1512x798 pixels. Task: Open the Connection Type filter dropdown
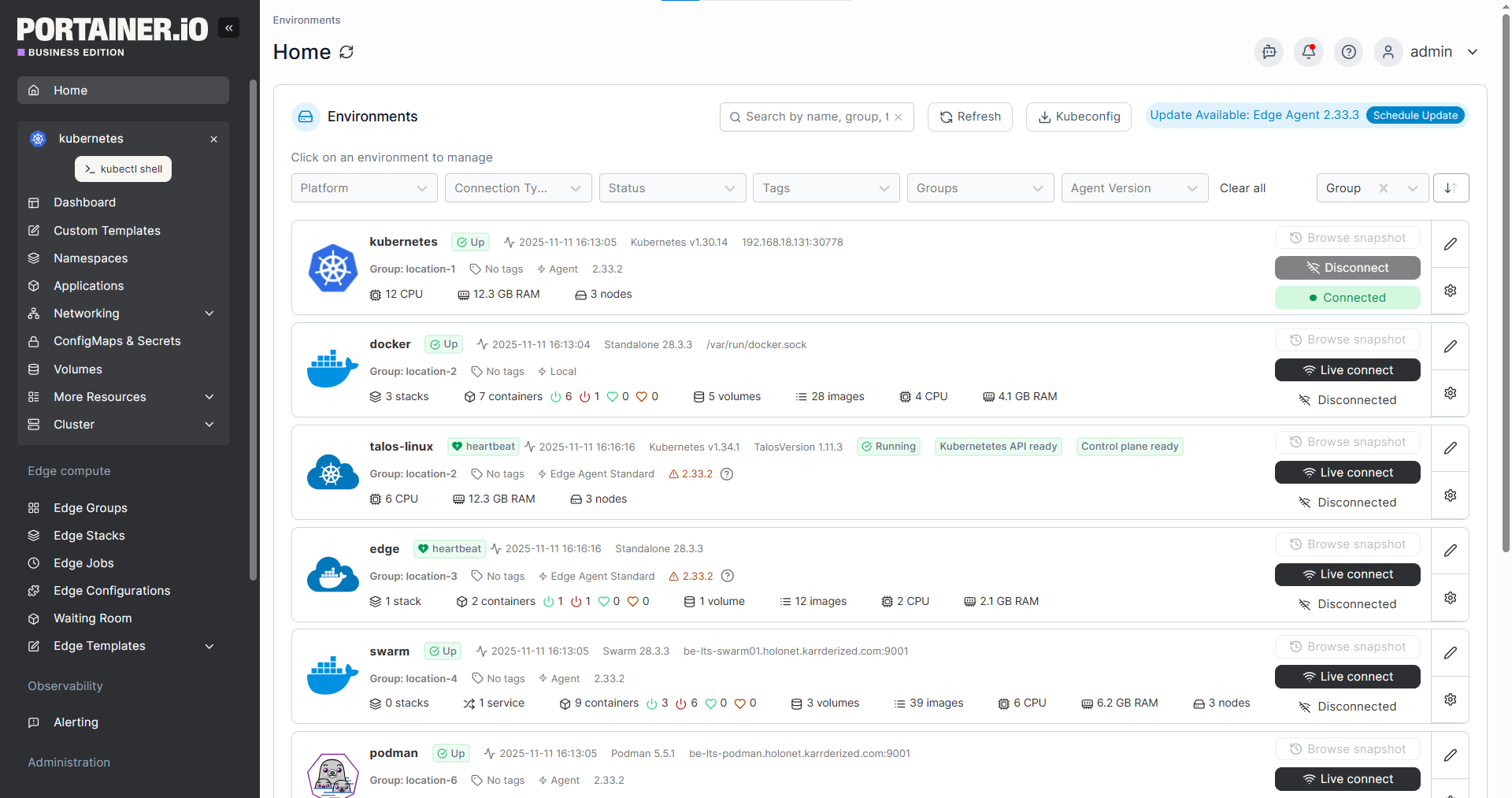tap(518, 188)
